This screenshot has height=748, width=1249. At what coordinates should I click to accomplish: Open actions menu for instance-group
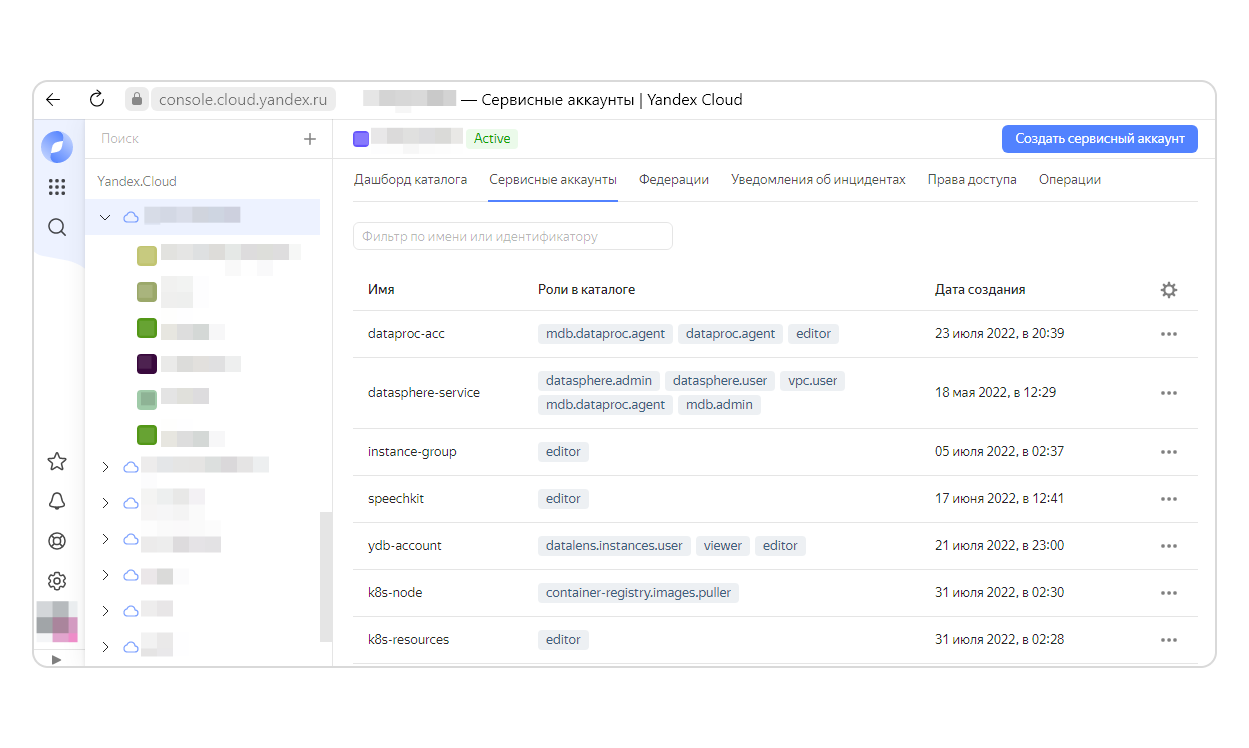(x=1168, y=452)
